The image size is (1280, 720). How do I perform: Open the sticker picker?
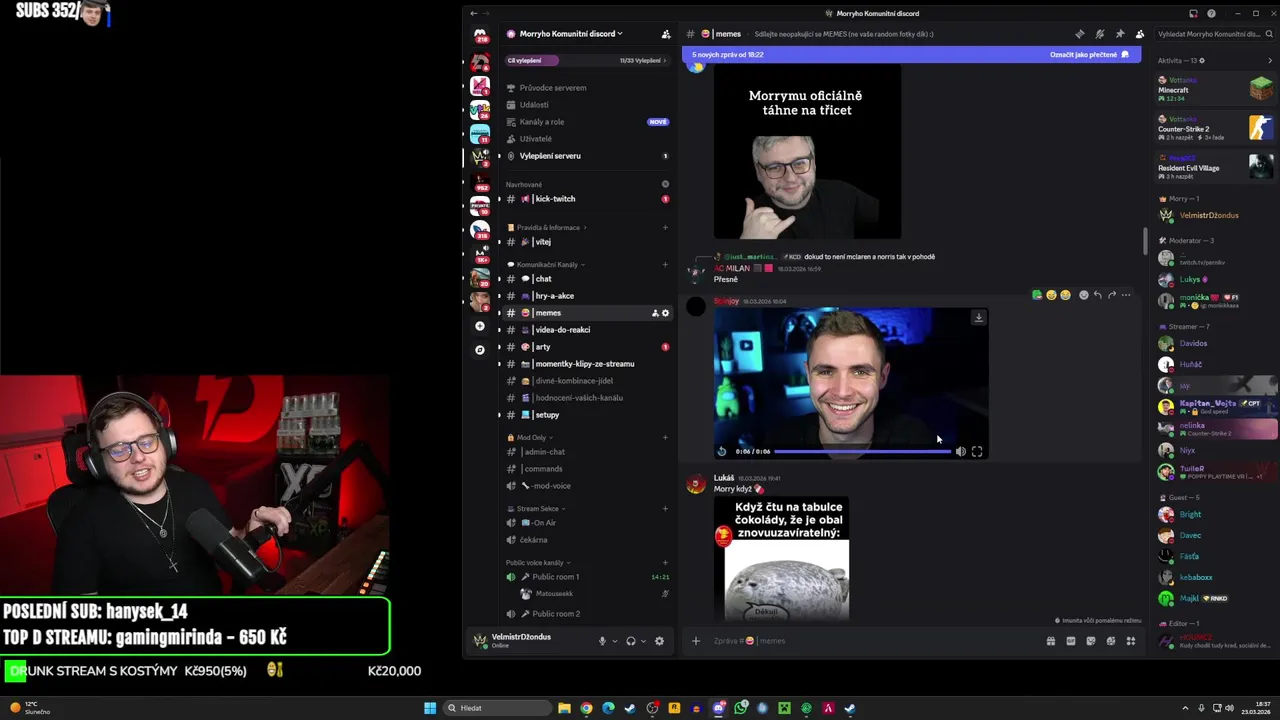point(1091,641)
